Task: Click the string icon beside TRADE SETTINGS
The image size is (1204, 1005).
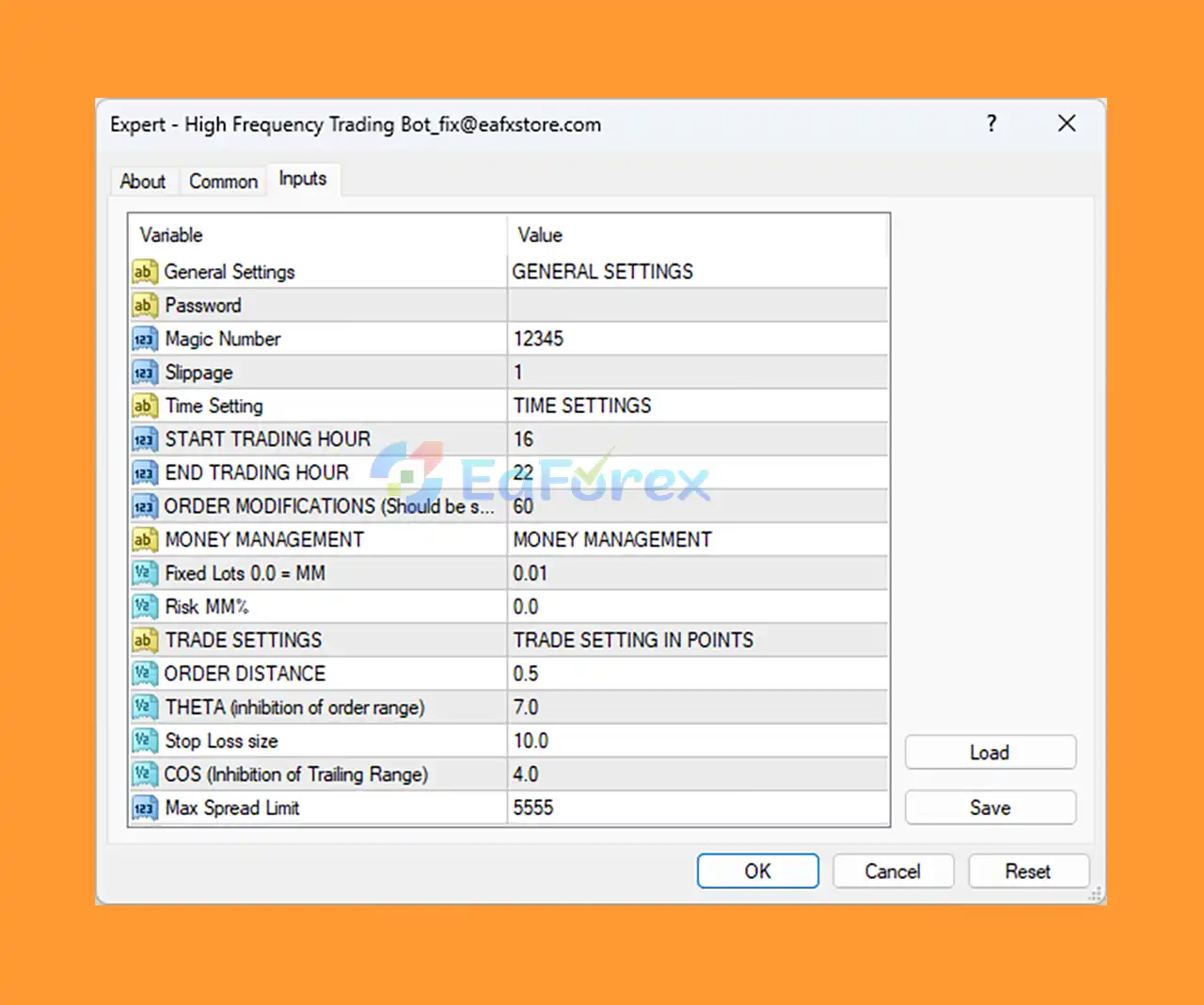Action: [x=143, y=641]
